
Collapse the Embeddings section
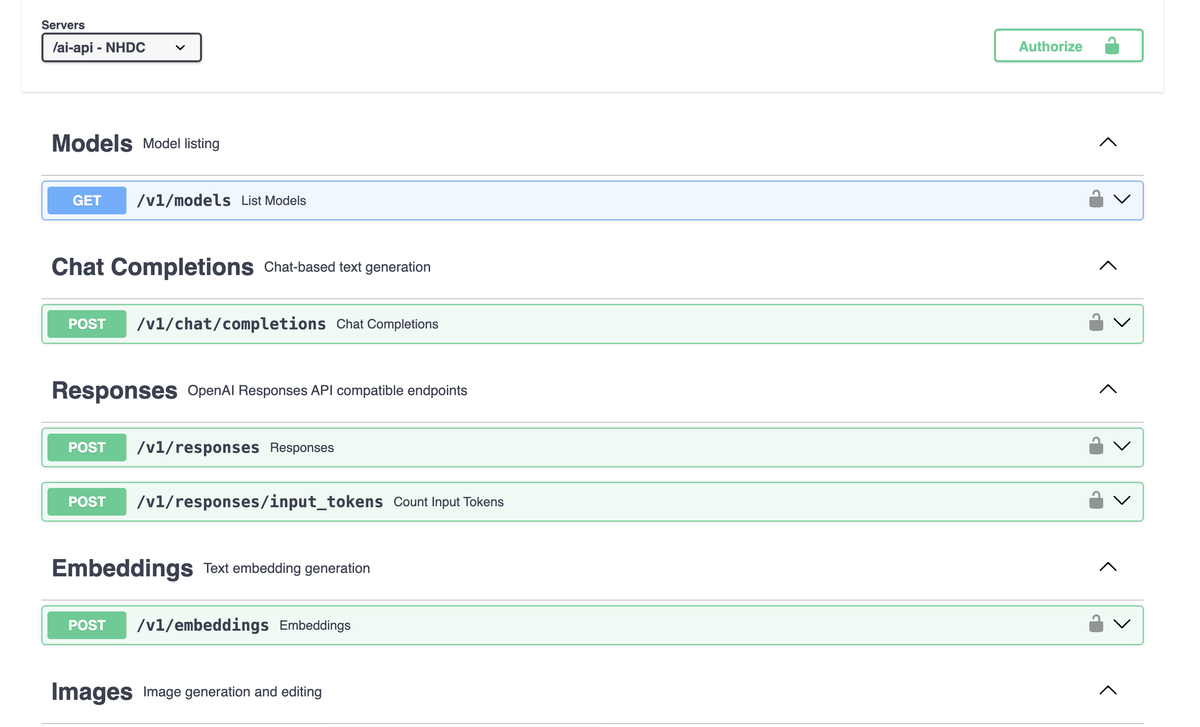[1108, 567]
